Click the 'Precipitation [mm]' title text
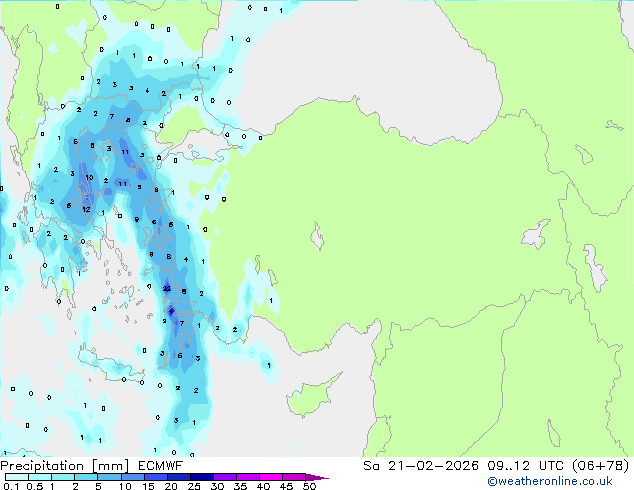634x490 pixels. [x=65, y=466]
